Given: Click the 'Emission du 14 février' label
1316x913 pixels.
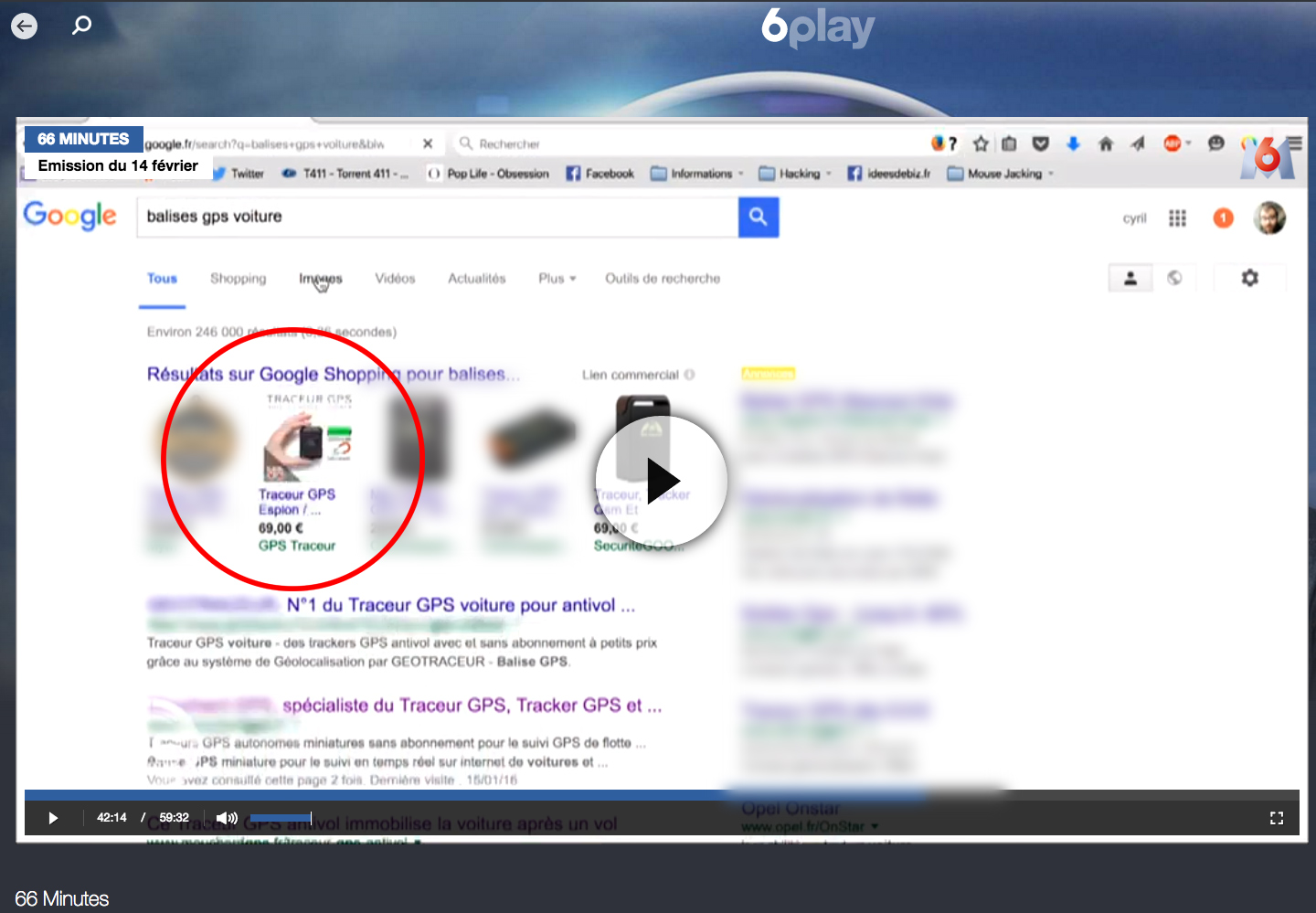Looking at the screenshot, I should click(x=118, y=165).
